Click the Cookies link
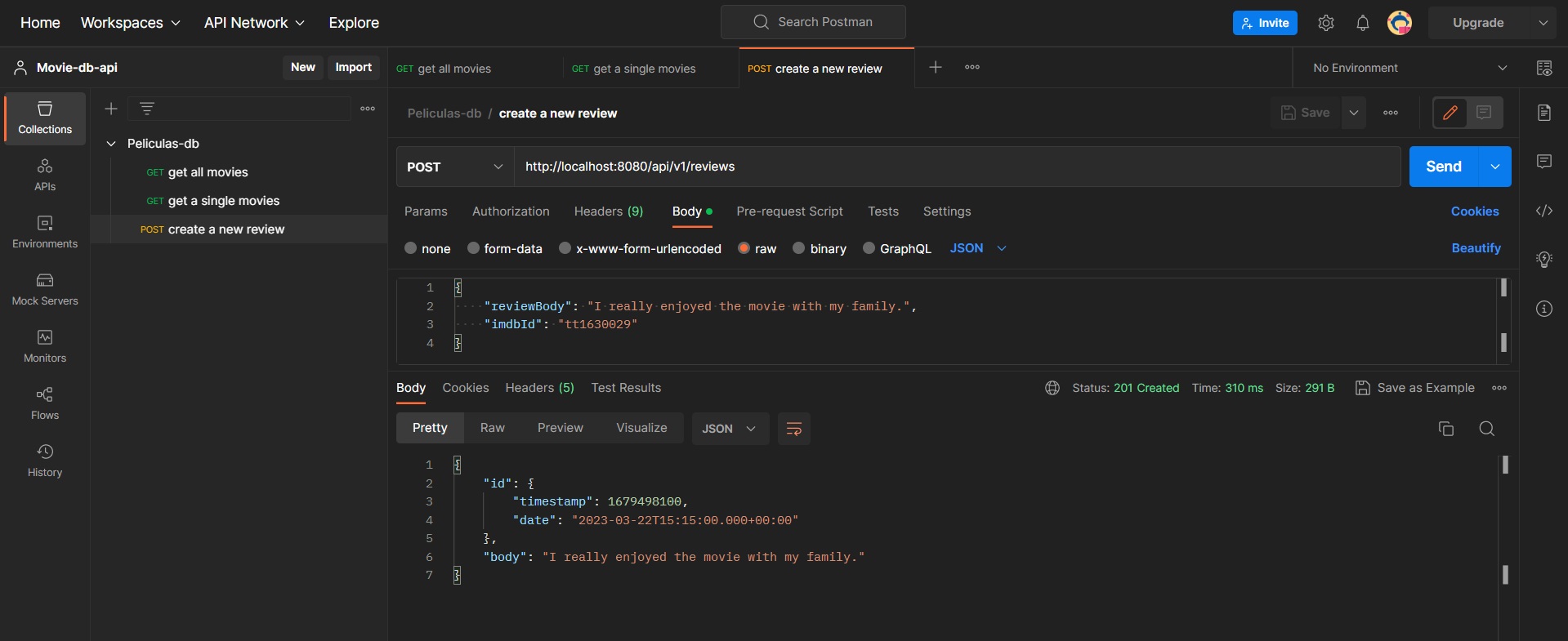 1475,211
